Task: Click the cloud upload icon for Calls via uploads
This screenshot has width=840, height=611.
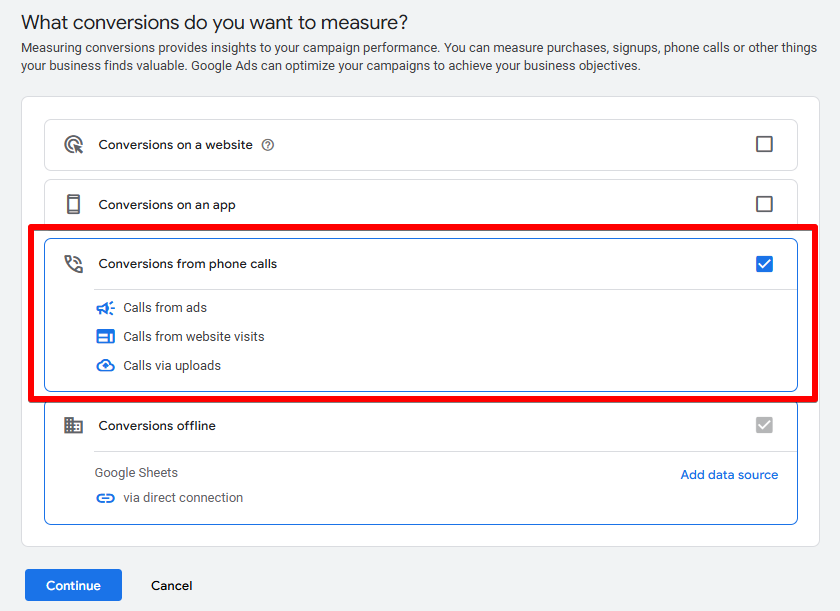Action: (106, 366)
